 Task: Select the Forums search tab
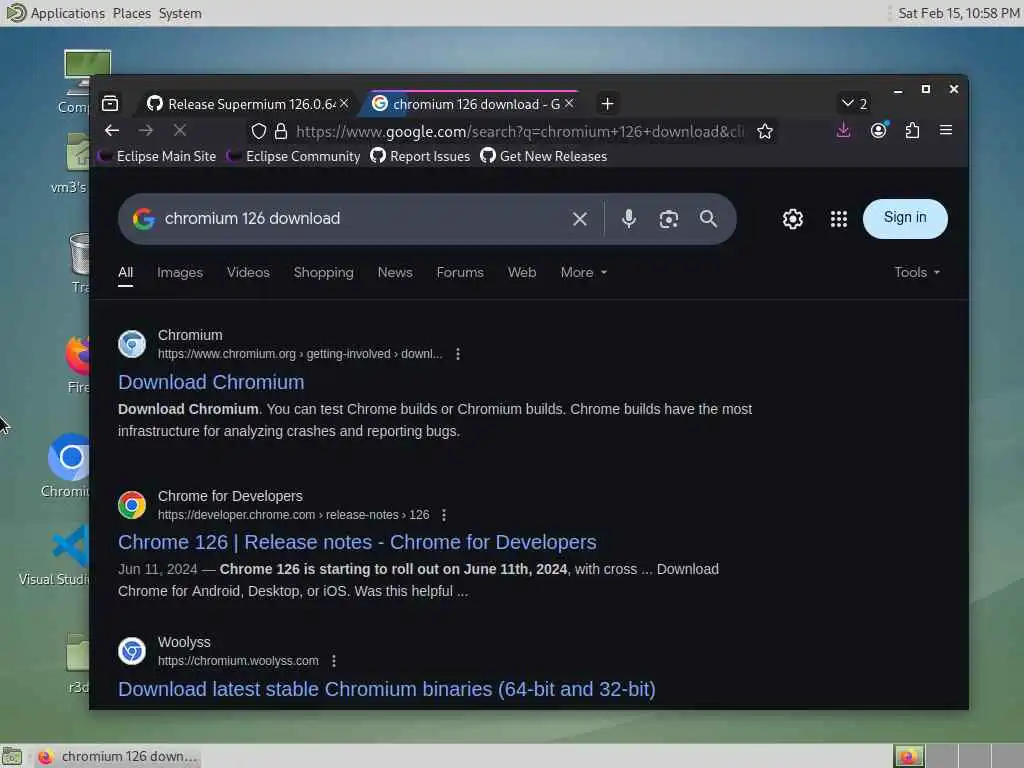click(460, 272)
